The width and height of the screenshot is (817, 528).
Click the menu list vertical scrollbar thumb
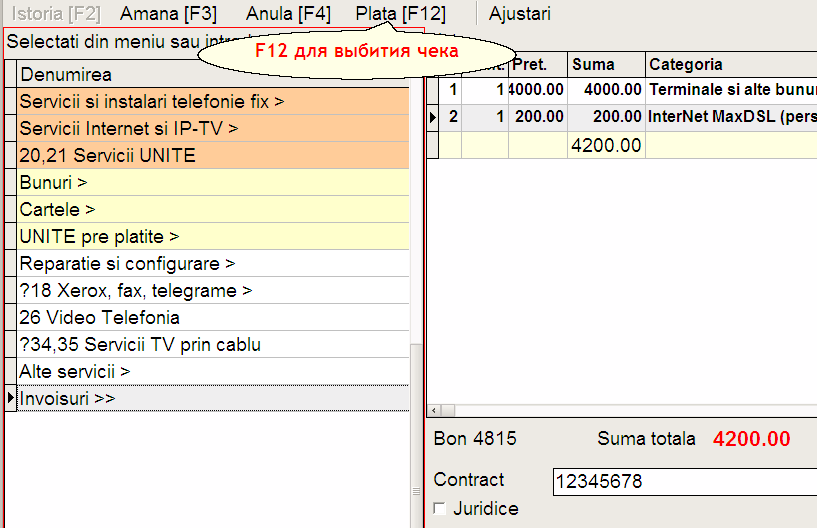[x=416, y=436]
